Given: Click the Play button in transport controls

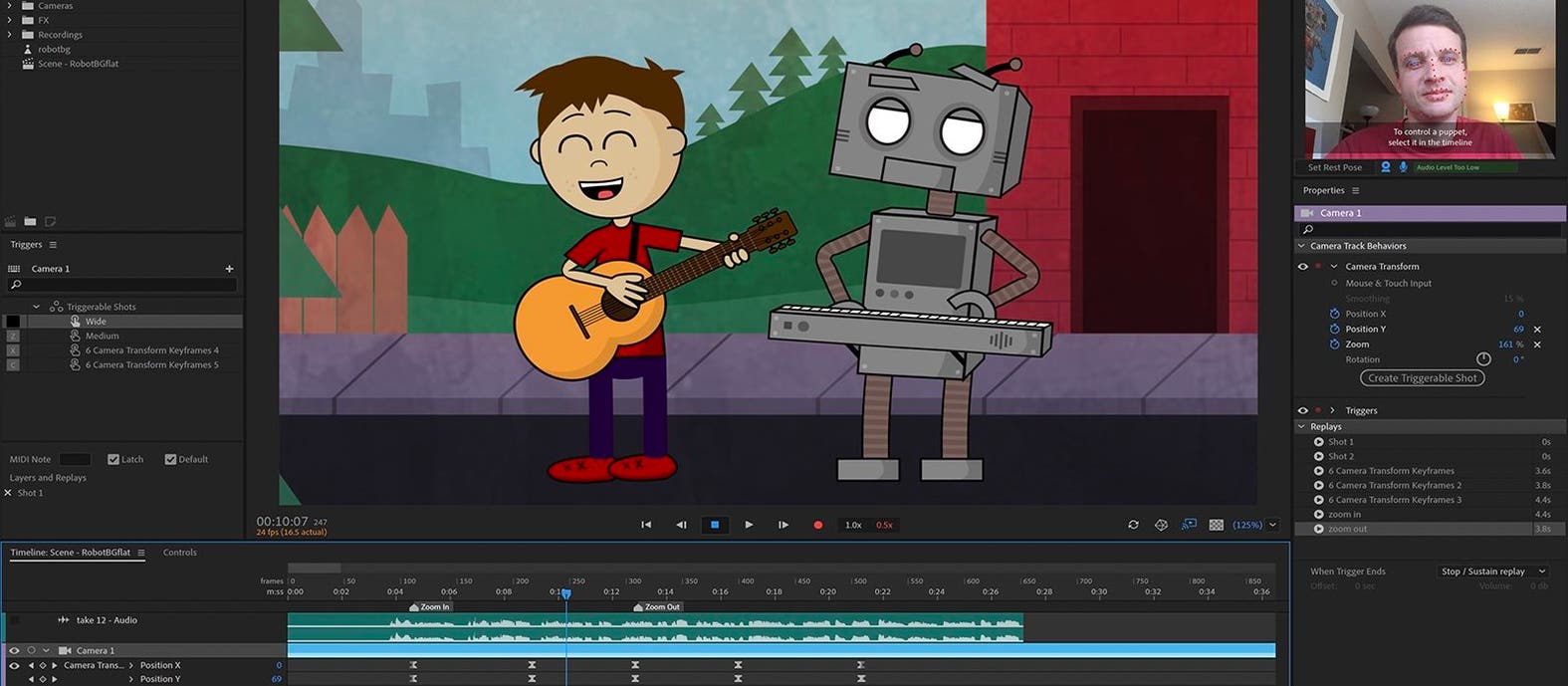Looking at the screenshot, I should click(749, 525).
